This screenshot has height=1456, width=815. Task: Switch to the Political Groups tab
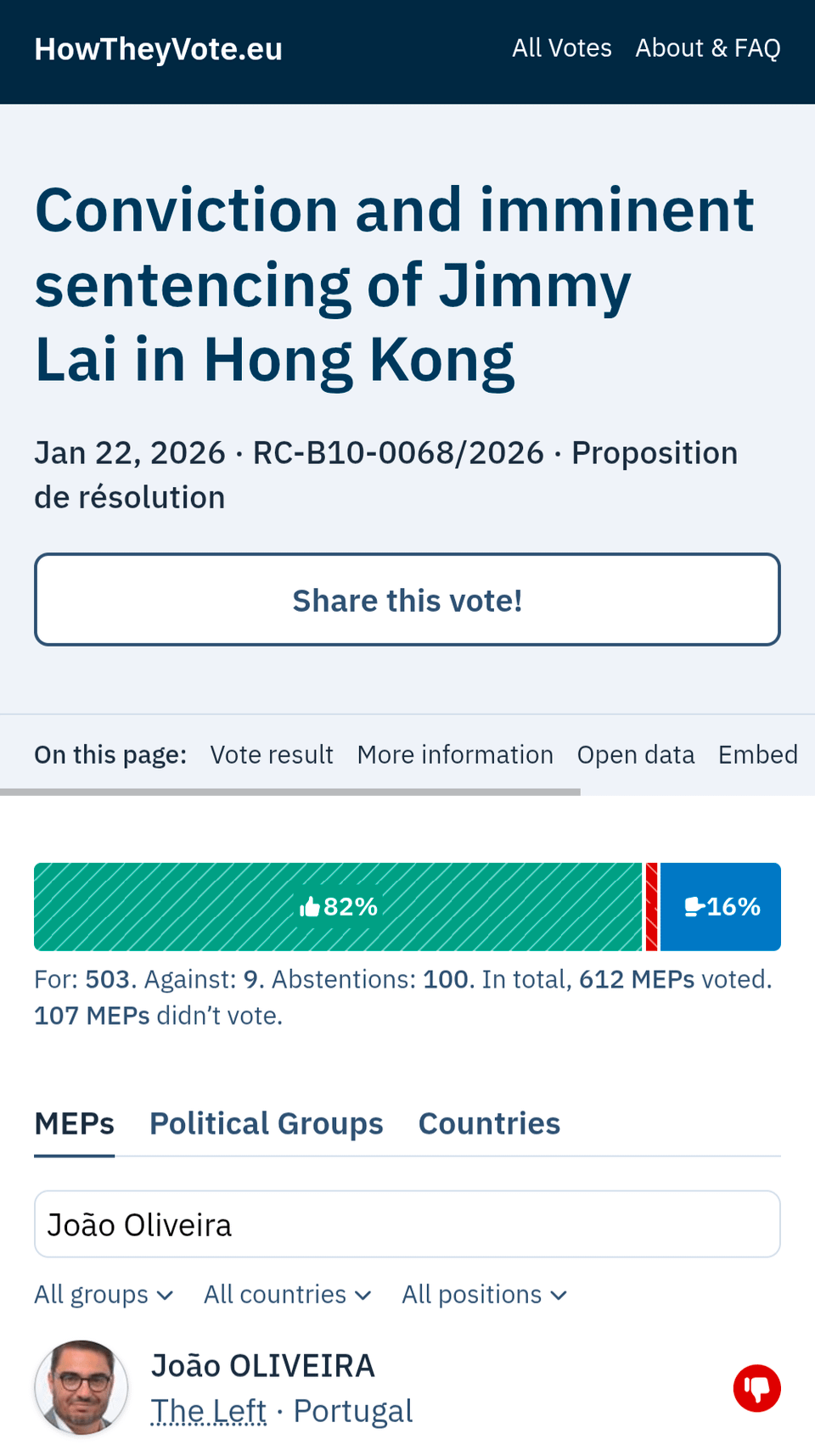click(267, 1123)
